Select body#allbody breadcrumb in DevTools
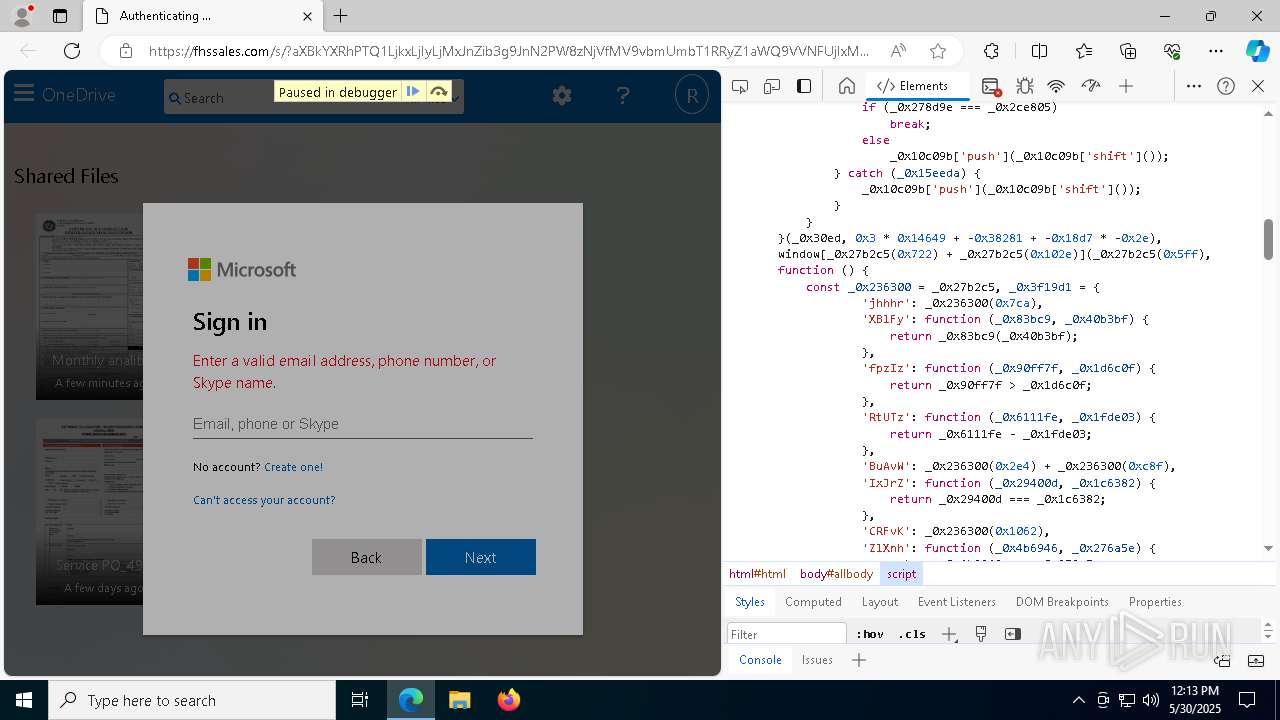 (x=836, y=574)
